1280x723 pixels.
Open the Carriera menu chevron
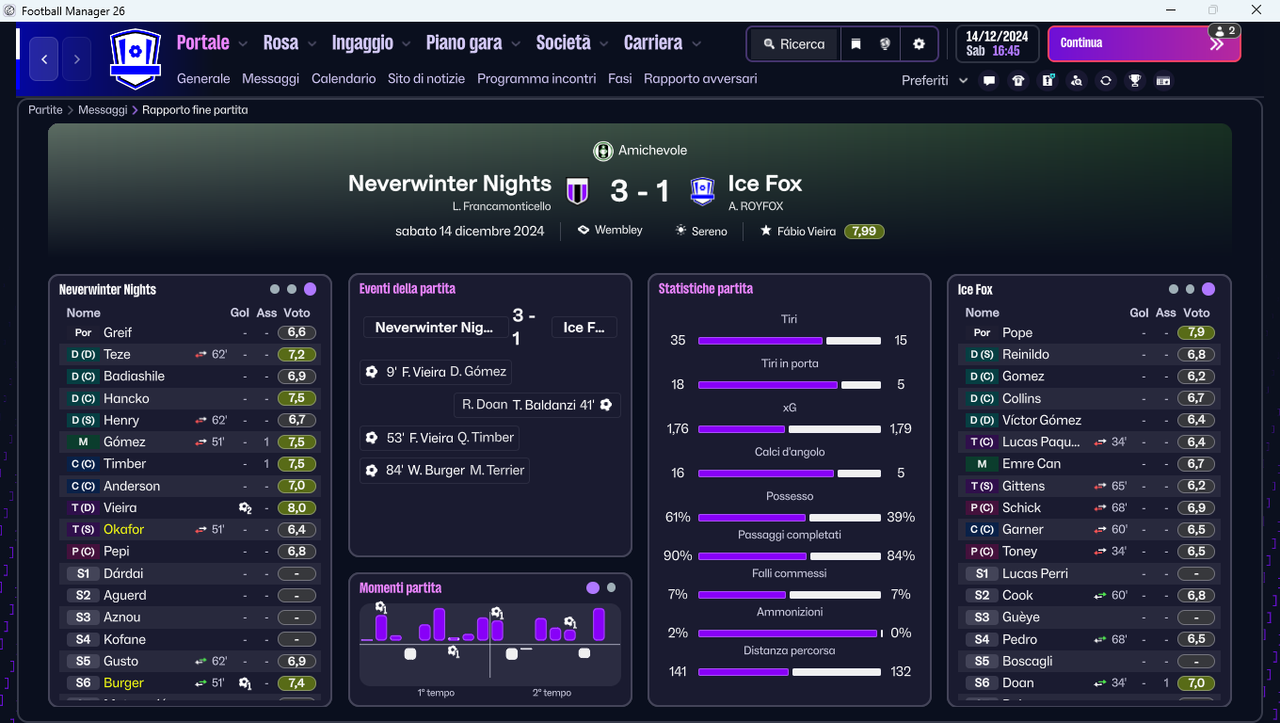click(x=696, y=44)
